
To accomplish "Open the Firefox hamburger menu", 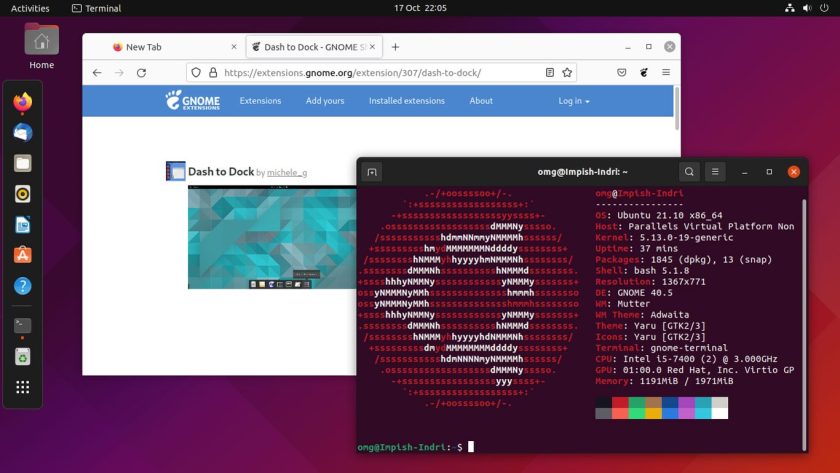I will point(666,73).
